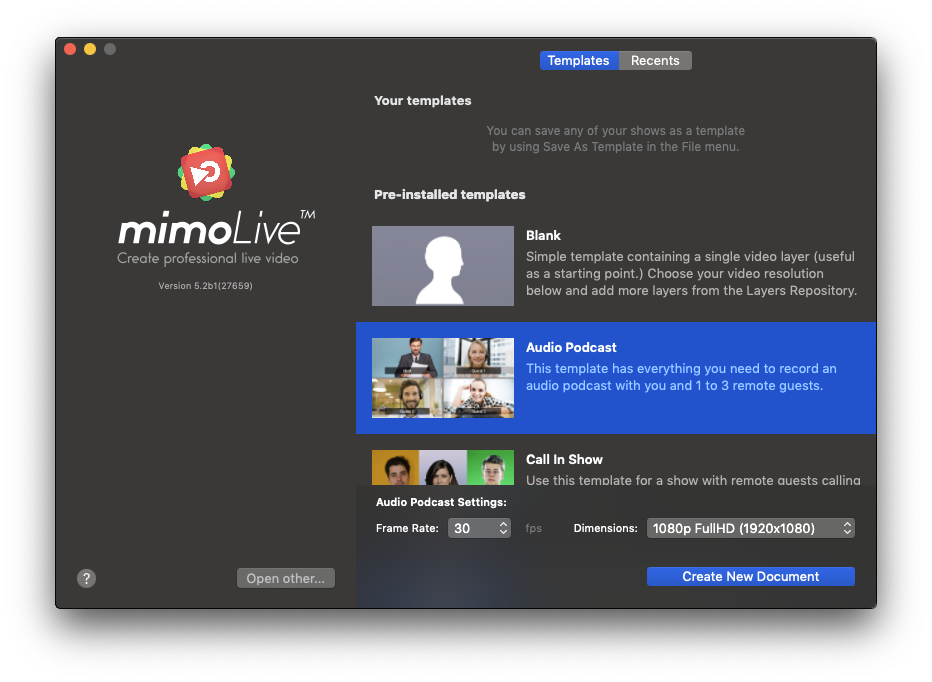This screenshot has width=932, height=682.
Task: Click the Frame Rate label
Action: (x=407, y=528)
